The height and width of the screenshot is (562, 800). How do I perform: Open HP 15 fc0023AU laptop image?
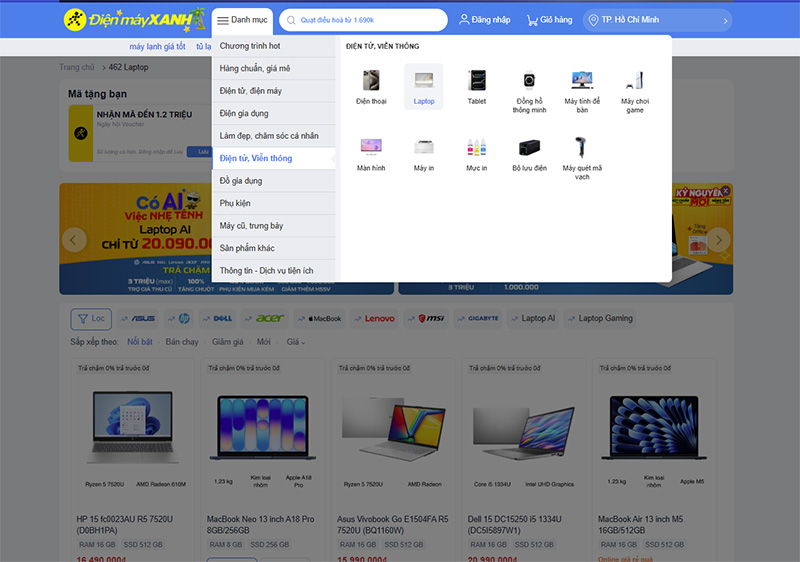(133, 426)
